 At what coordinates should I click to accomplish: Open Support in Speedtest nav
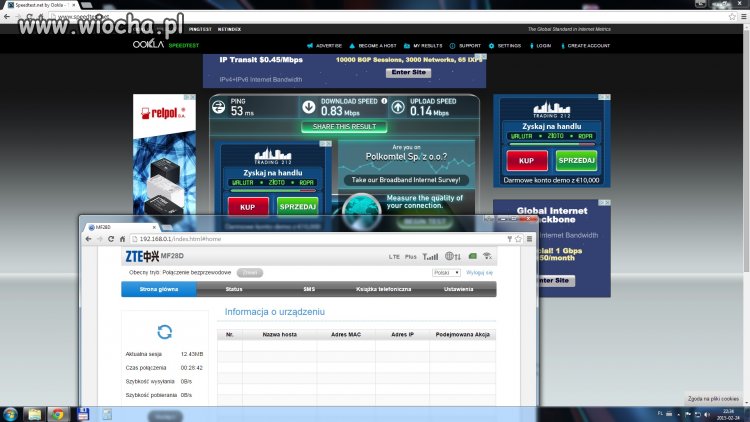click(x=465, y=46)
